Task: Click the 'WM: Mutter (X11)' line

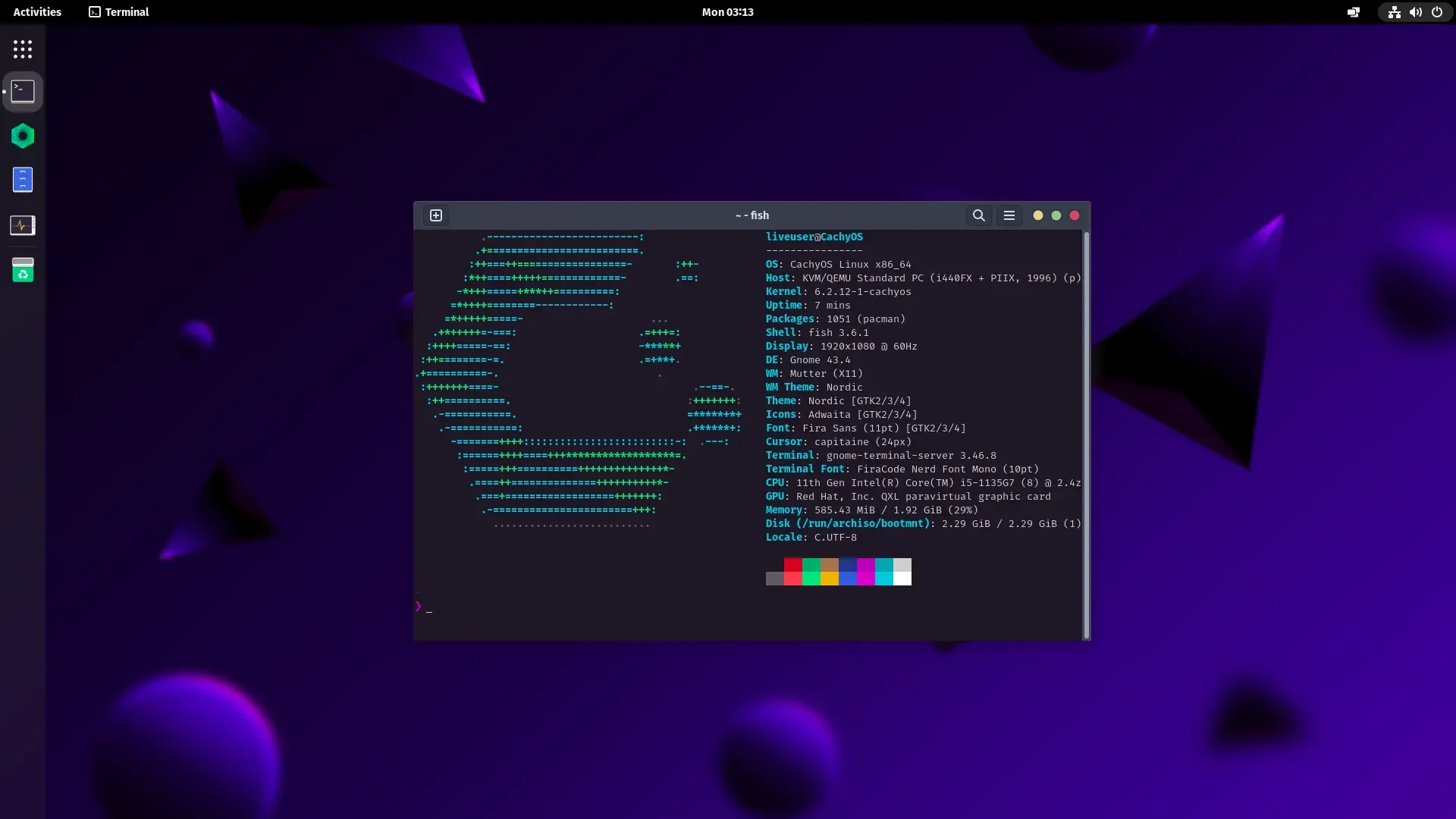Action: [814, 374]
